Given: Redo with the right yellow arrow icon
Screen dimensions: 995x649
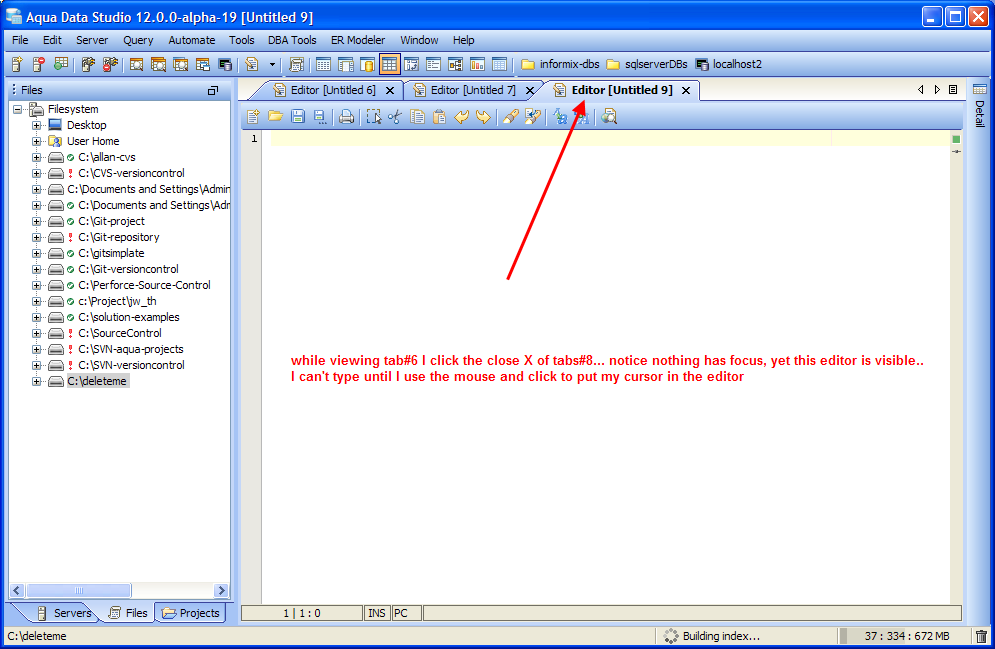Looking at the screenshot, I should [483, 116].
